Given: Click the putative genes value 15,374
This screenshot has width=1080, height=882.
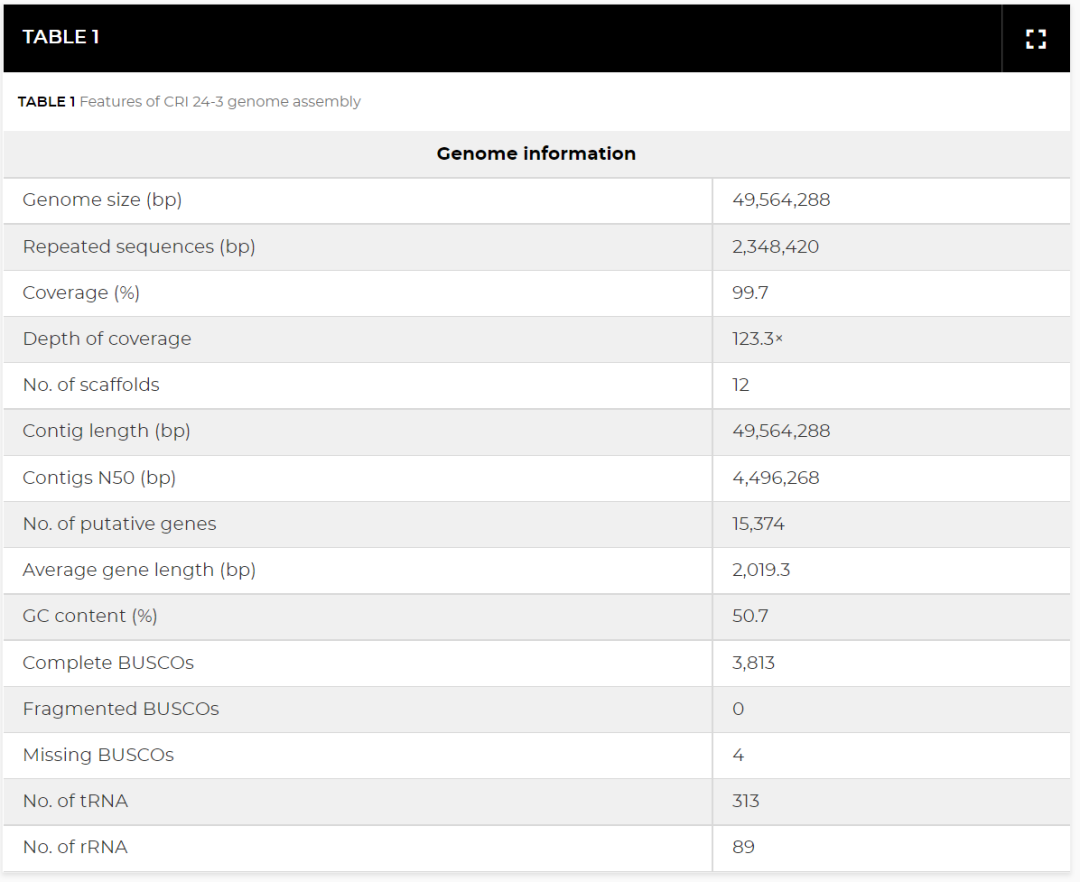Looking at the screenshot, I should coord(758,524).
